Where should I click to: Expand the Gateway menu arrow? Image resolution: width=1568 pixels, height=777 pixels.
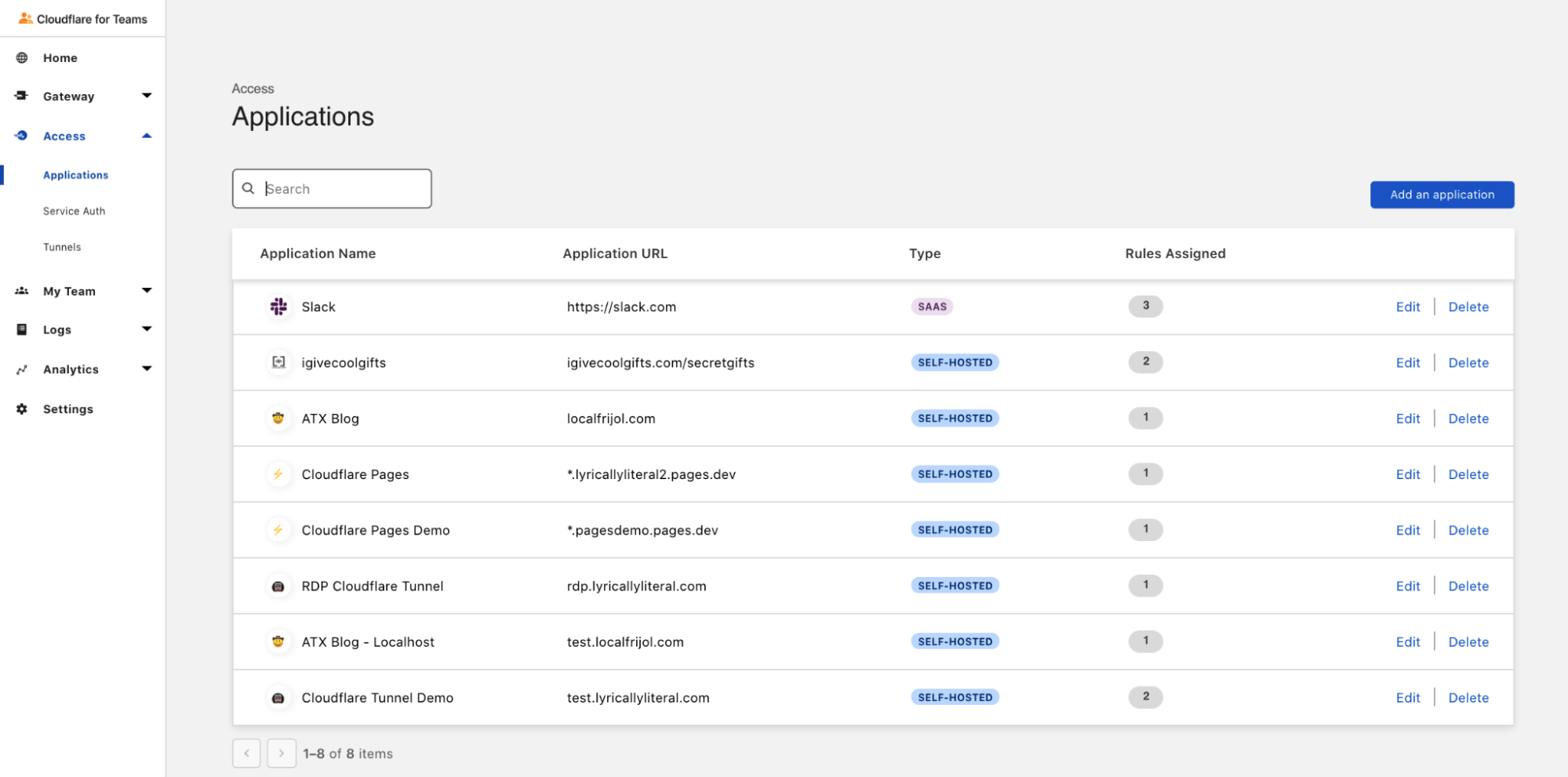[x=147, y=96]
